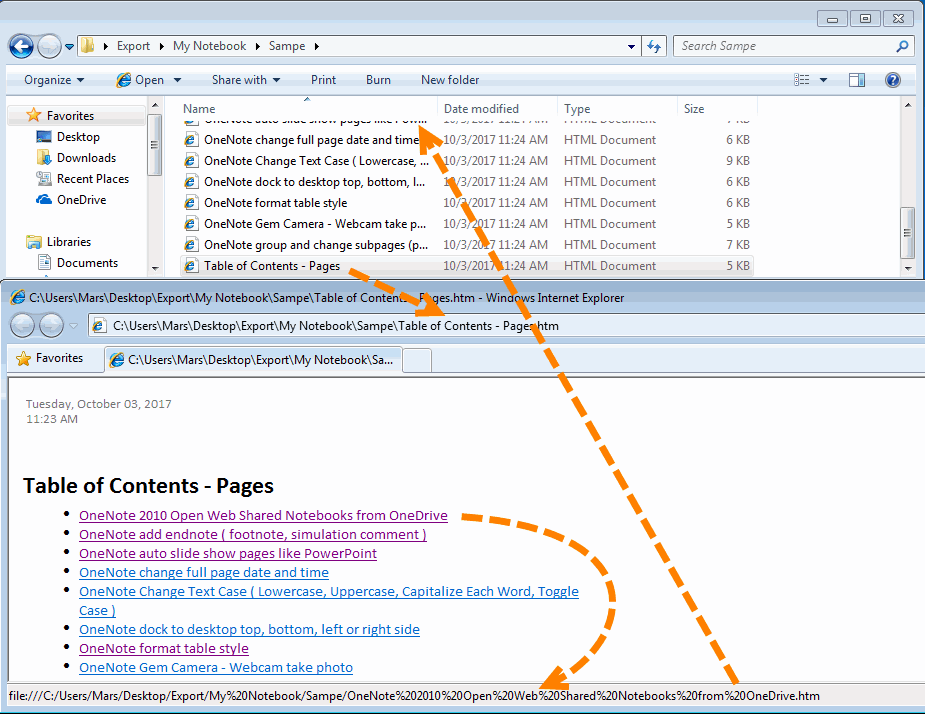Click Burn in the Explorer toolbar
This screenshot has height=714, width=925.
pyautogui.click(x=378, y=80)
